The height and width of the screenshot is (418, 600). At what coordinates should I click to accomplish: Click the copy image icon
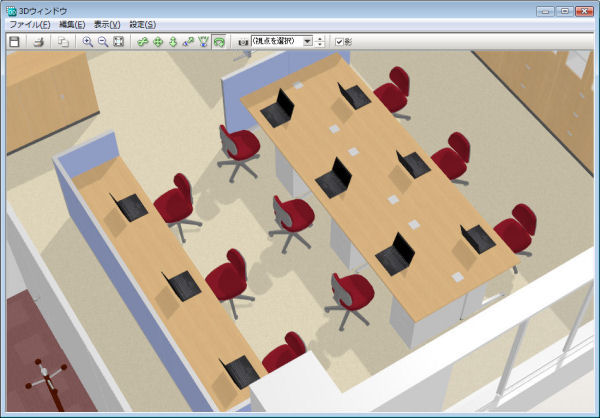point(63,42)
